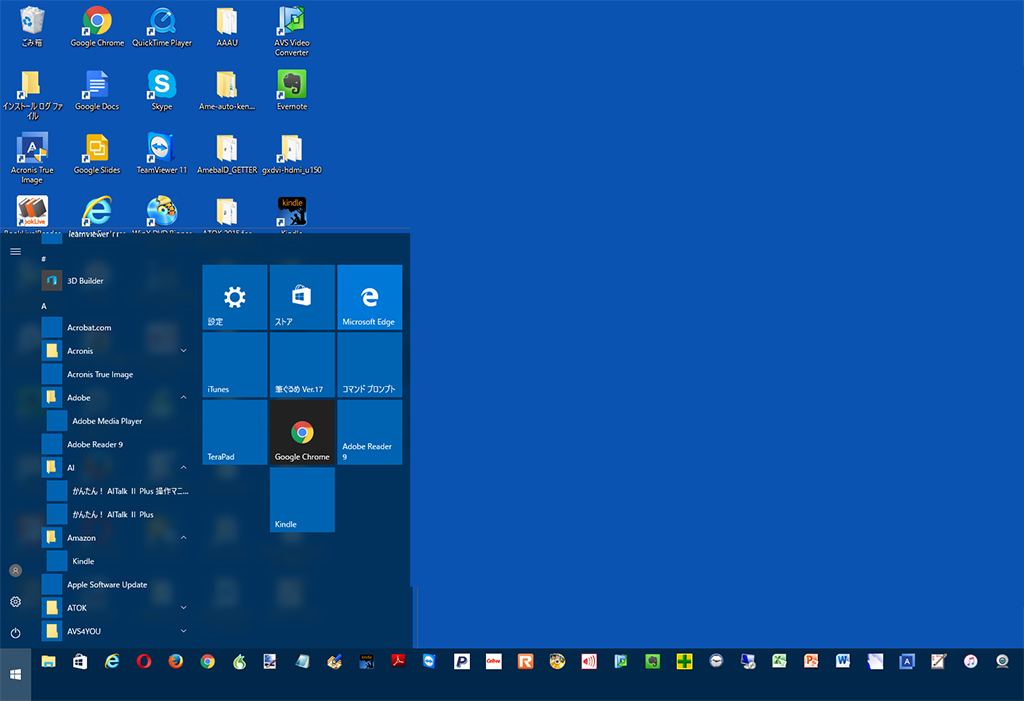The image size is (1024, 701).
Task: Open Word from the taskbar
Action: click(842, 661)
